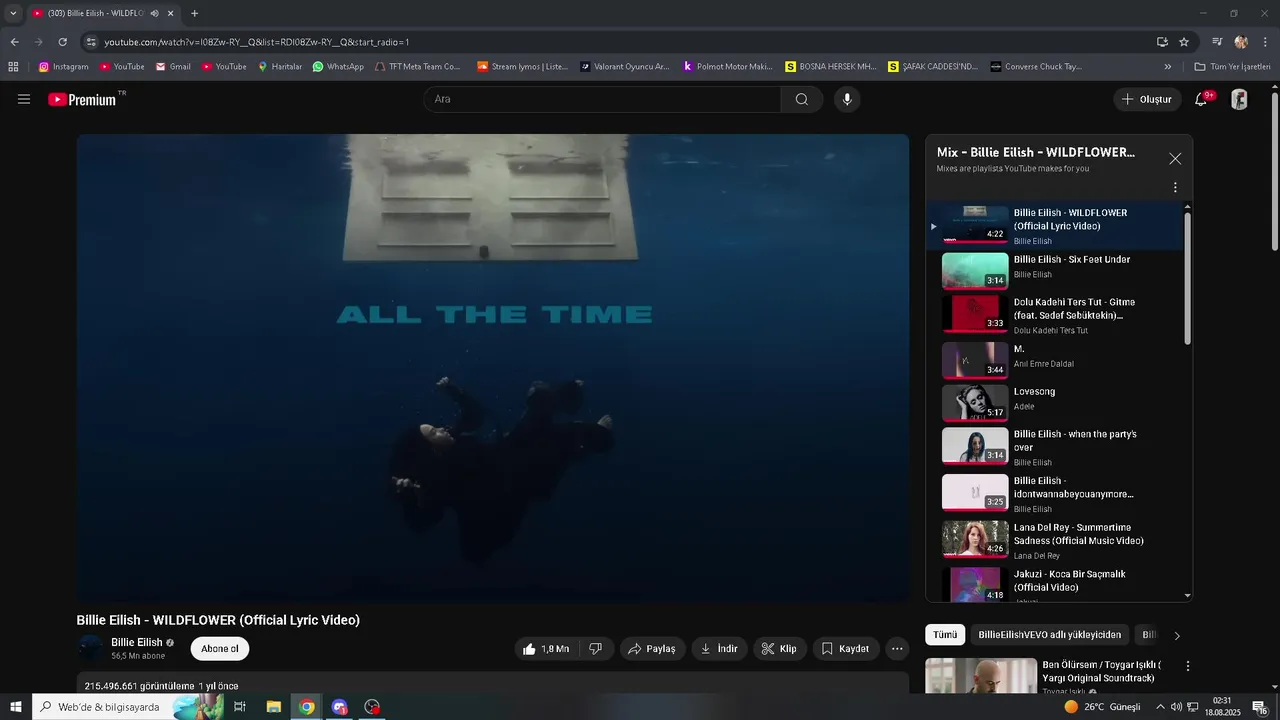
Task: Open the Windows Start menu
Action: coord(15,707)
